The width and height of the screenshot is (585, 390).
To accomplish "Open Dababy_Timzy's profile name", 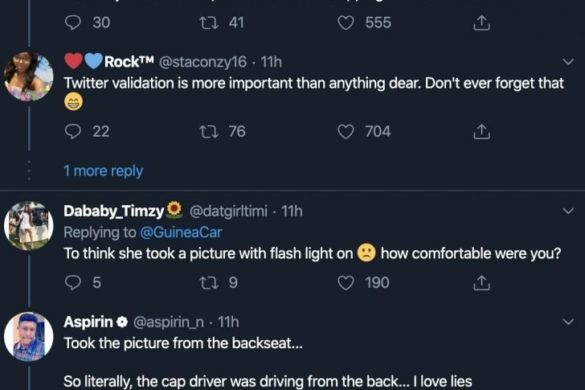I will click(114, 211).
